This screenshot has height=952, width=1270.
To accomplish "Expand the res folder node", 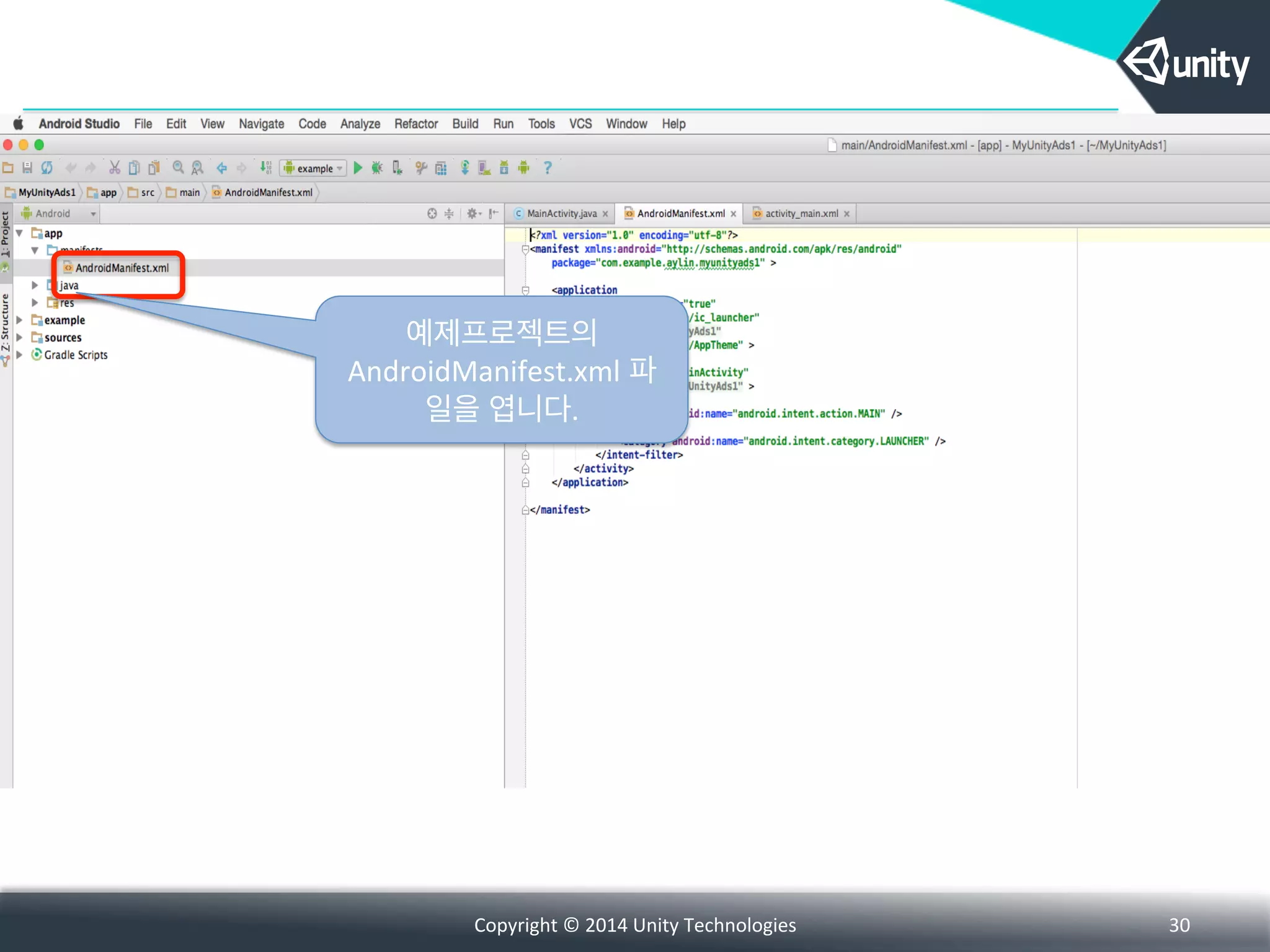I will (35, 303).
